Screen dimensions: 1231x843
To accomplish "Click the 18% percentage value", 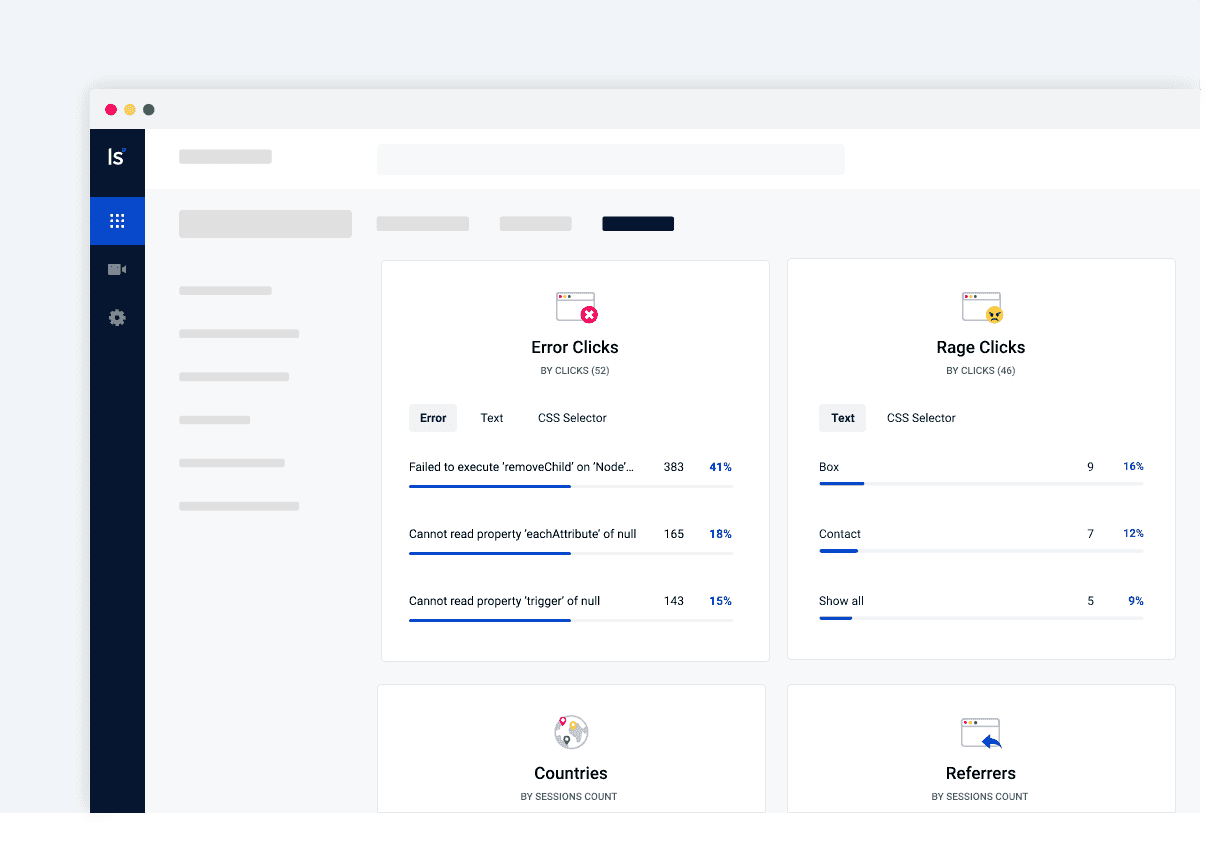I will coord(721,534).
